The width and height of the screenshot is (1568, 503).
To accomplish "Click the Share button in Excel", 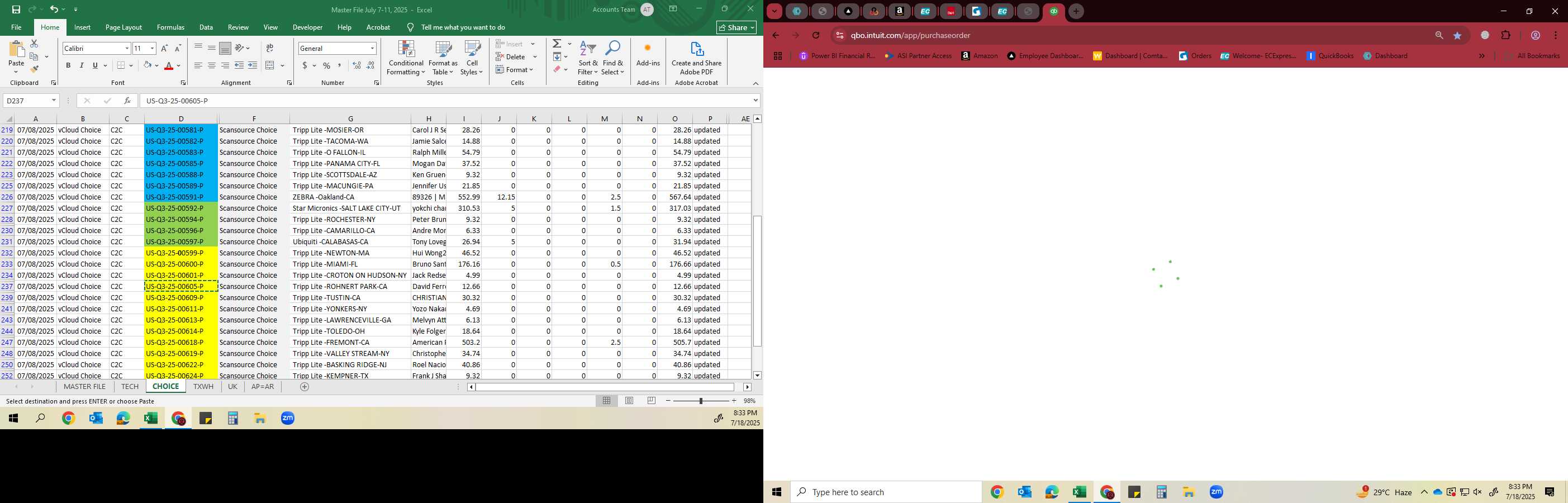I will tap(737, 27).
